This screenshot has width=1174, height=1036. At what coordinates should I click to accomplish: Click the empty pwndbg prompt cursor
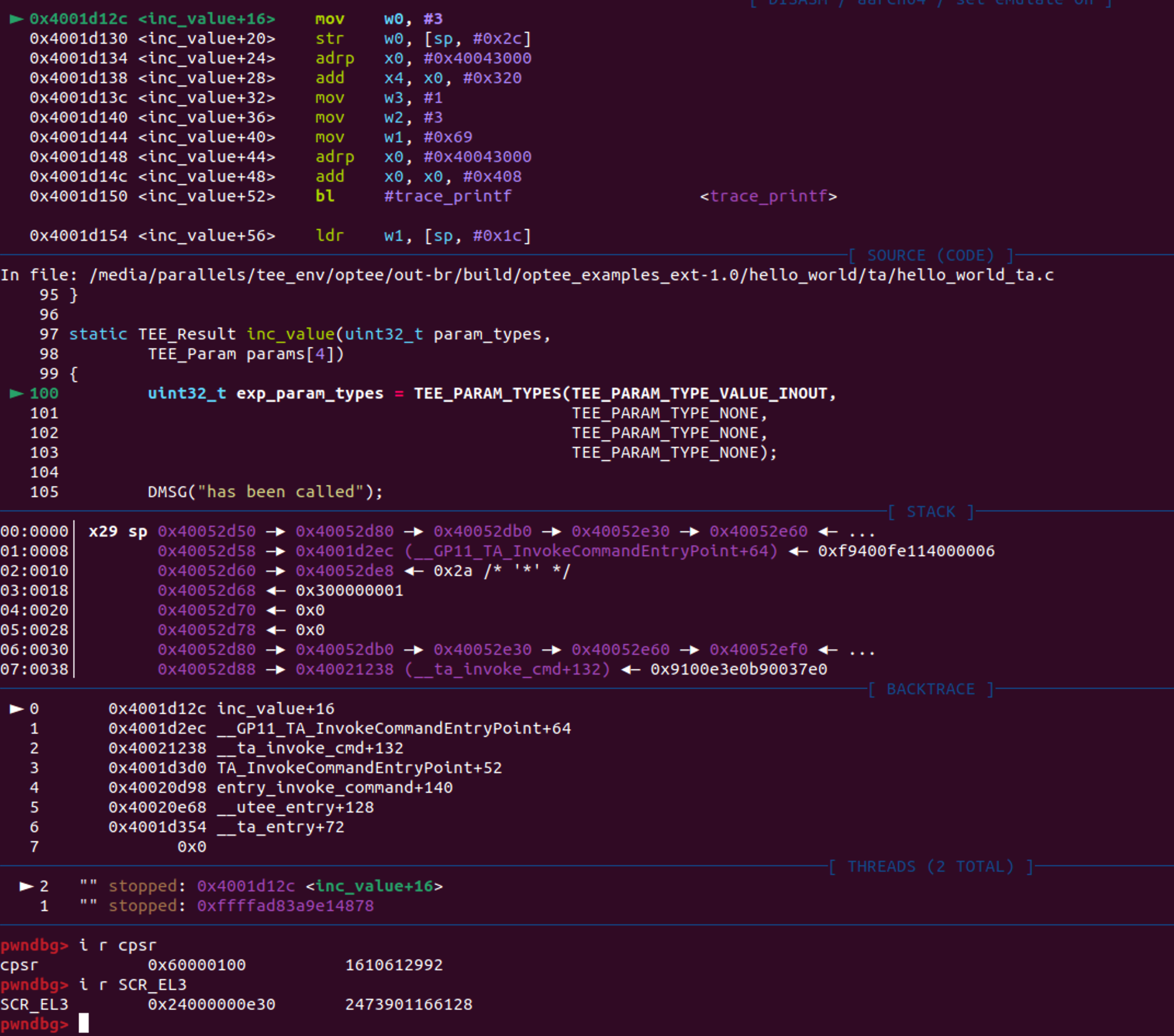point(84,1023)
